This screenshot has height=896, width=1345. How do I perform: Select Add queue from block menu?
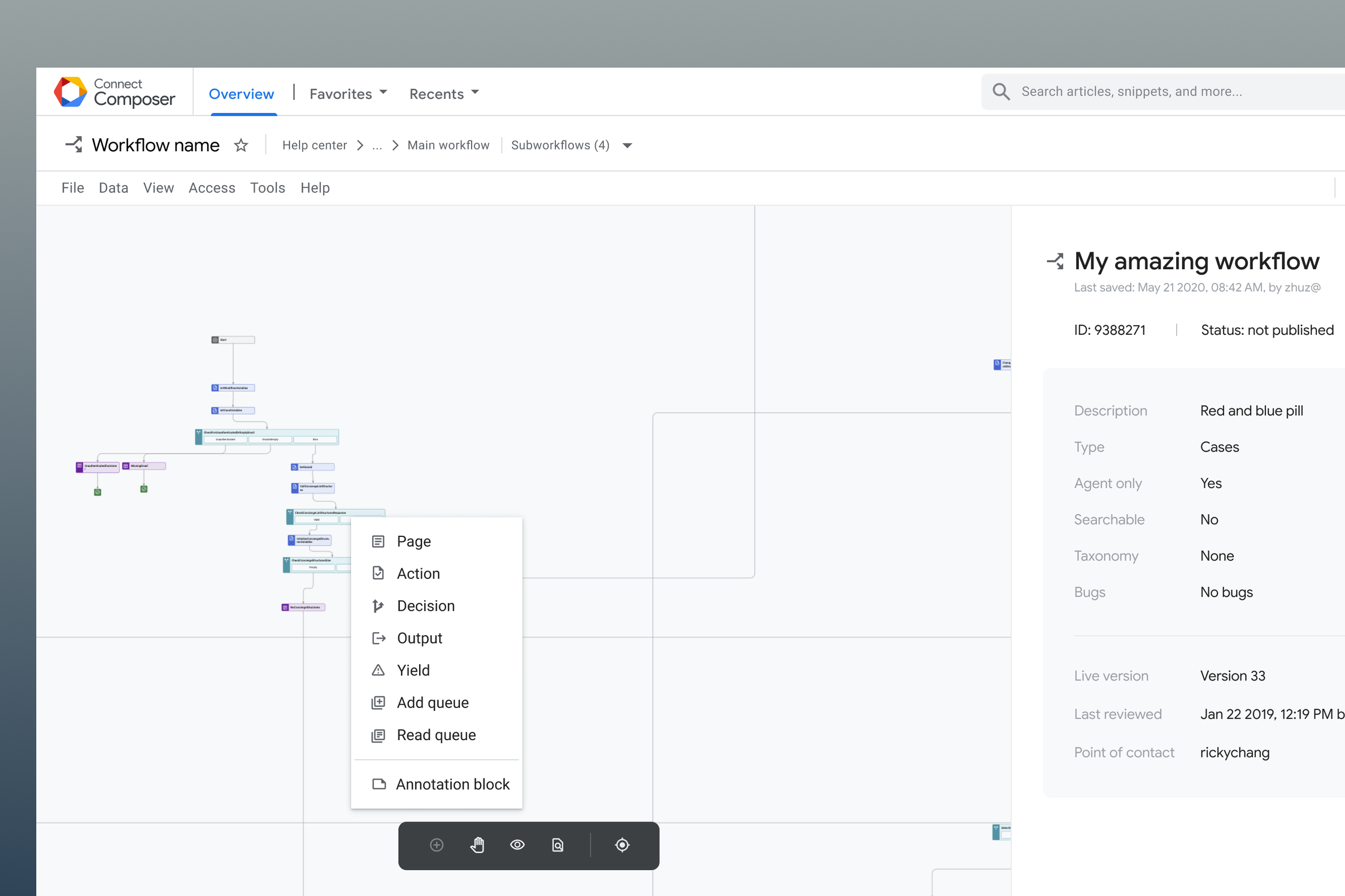pyautogui.click(x=432, y=702)
